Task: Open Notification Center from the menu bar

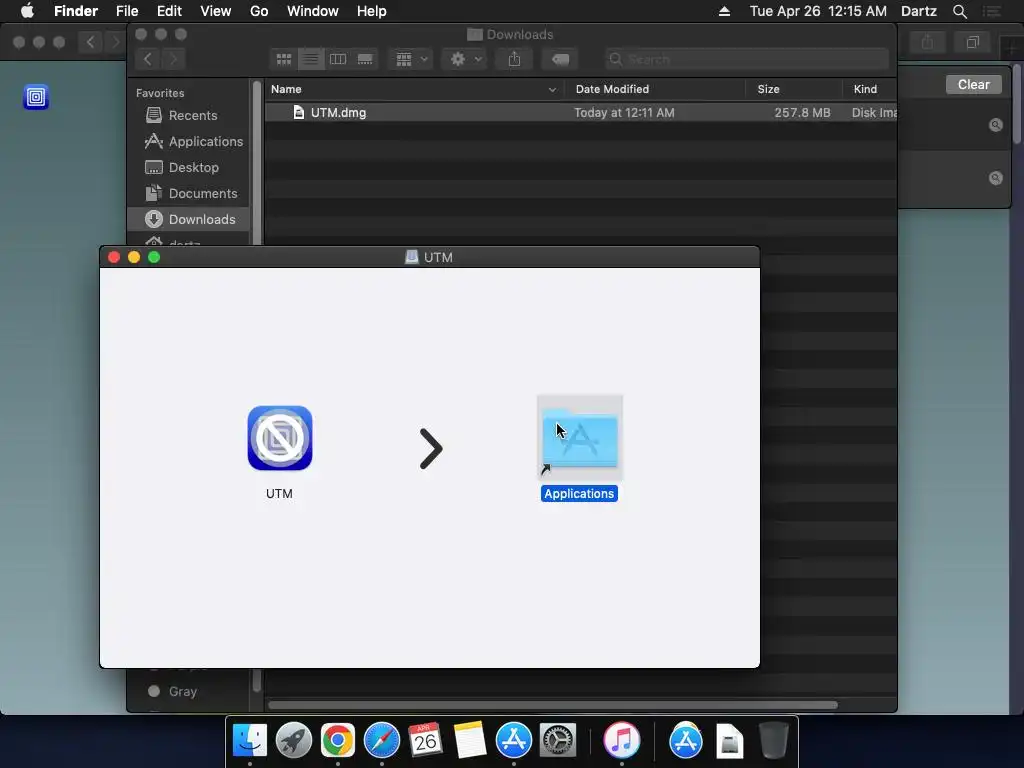Action: coord(991,11)
